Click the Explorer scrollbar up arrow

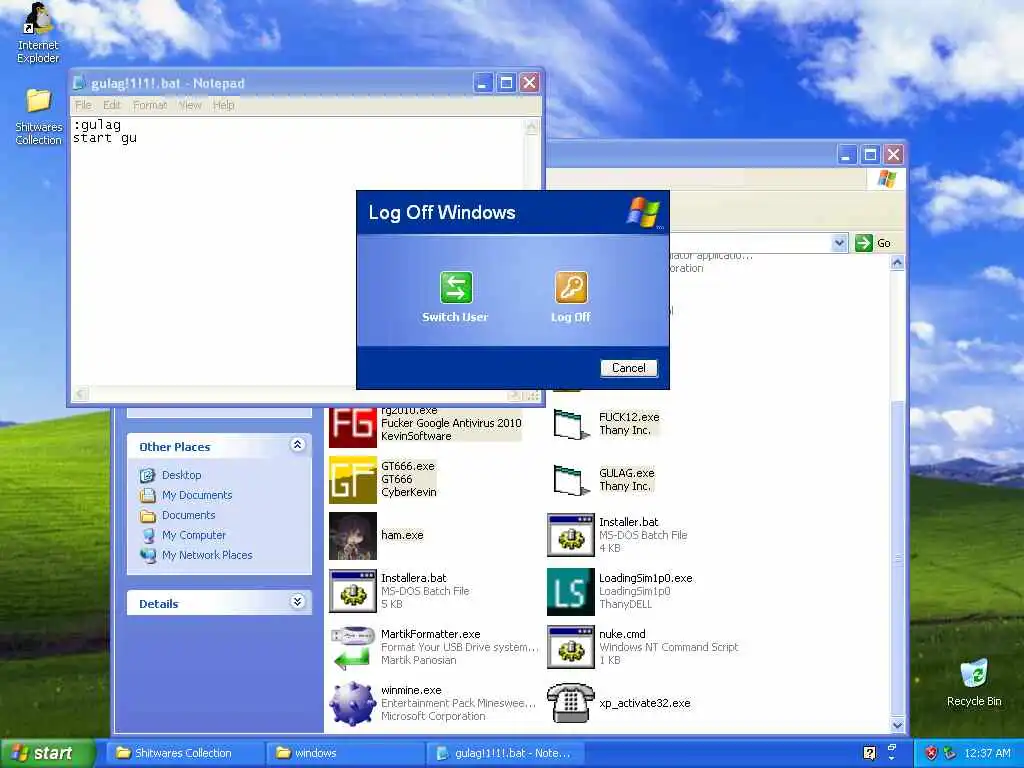coord(897,263)
